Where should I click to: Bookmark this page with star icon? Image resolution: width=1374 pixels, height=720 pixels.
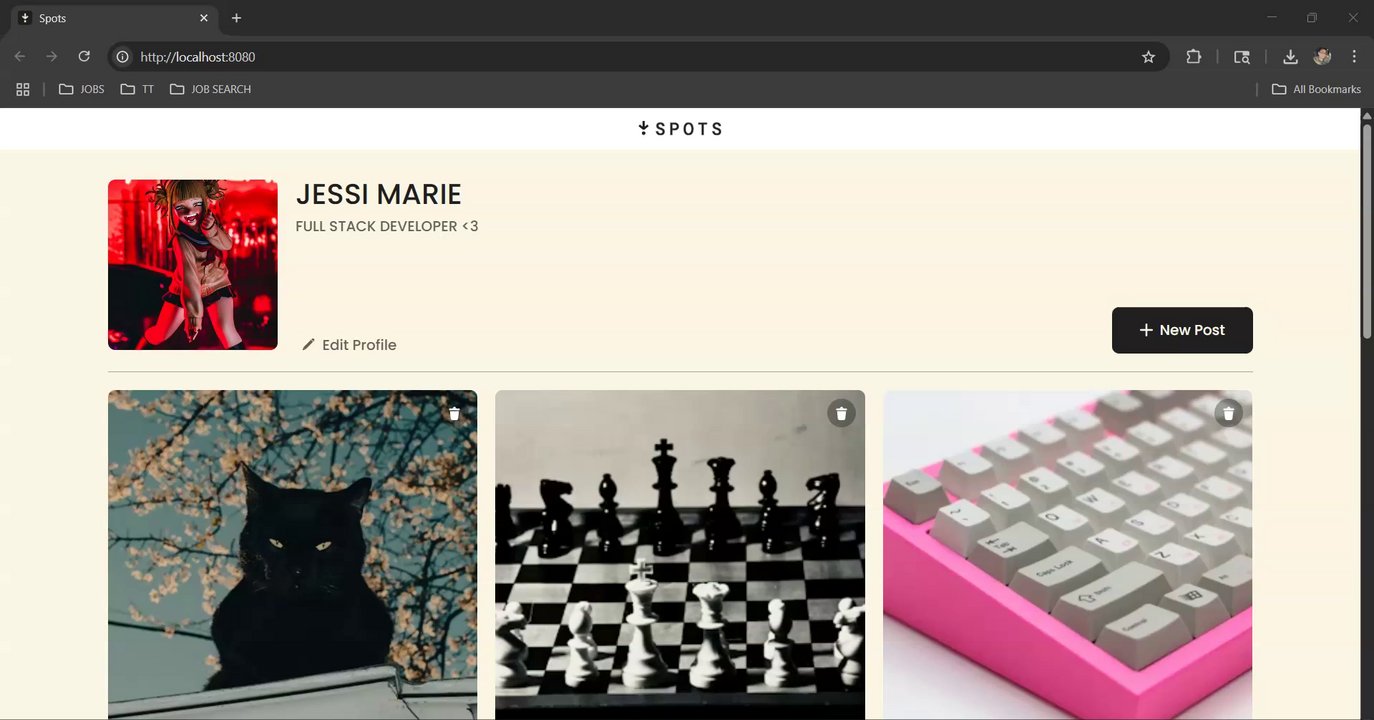click(1148, 57)
